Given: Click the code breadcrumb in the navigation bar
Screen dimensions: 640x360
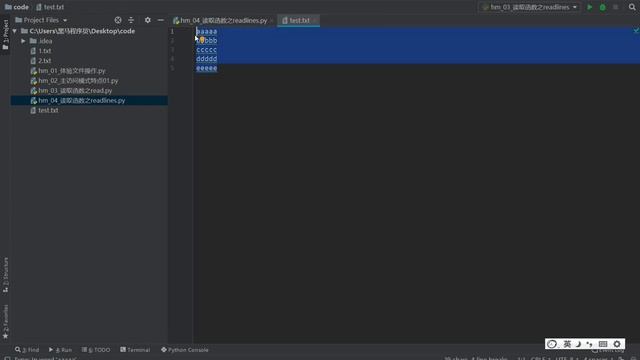Looking at the screenshot, I should pos(17,7).
